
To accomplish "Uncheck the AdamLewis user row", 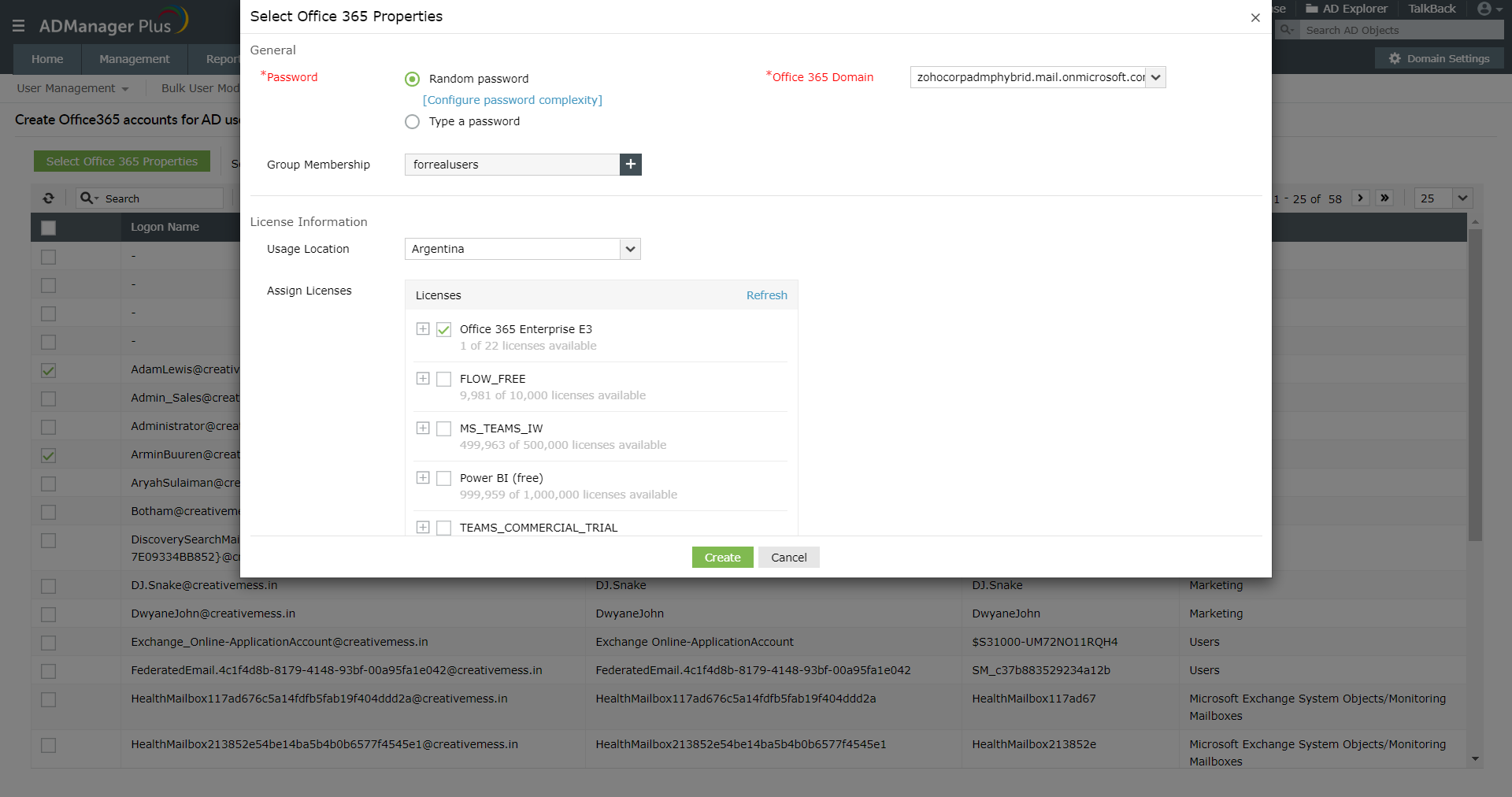I will click(x=49, y=370).
